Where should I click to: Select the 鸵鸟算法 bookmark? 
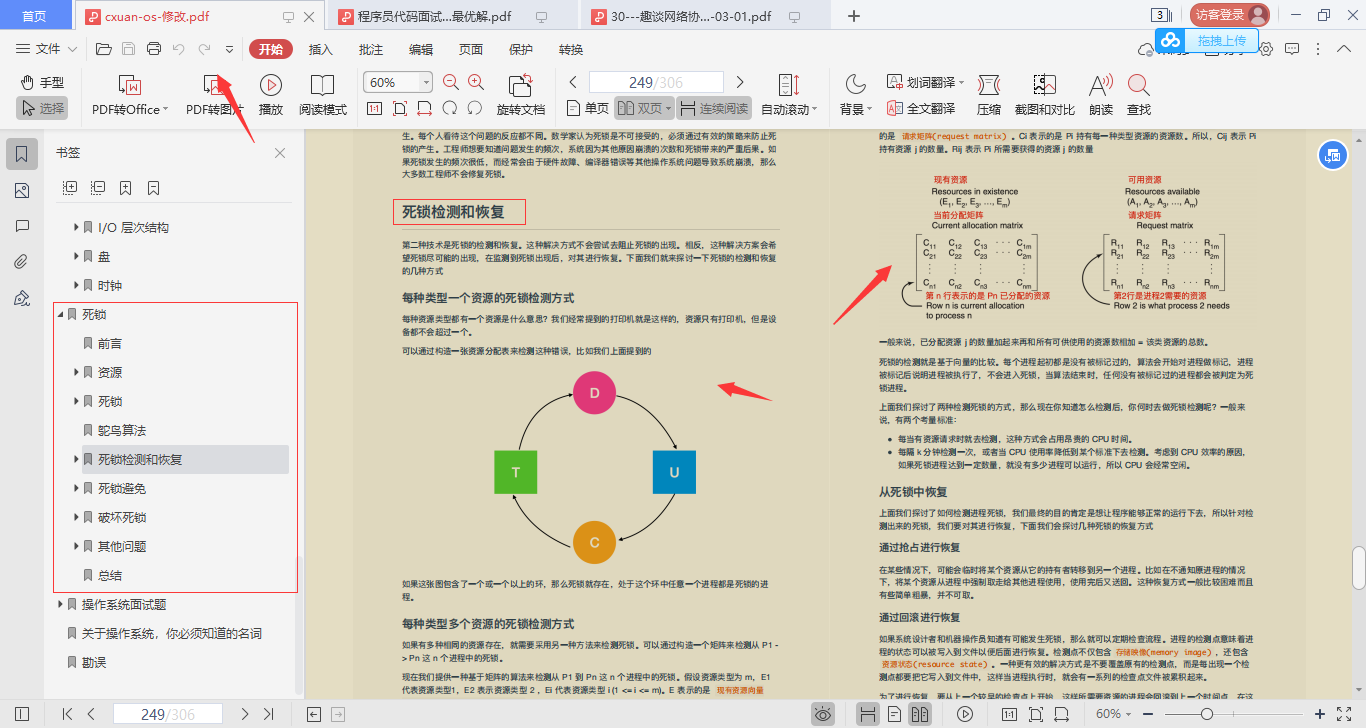coord(122,430)
